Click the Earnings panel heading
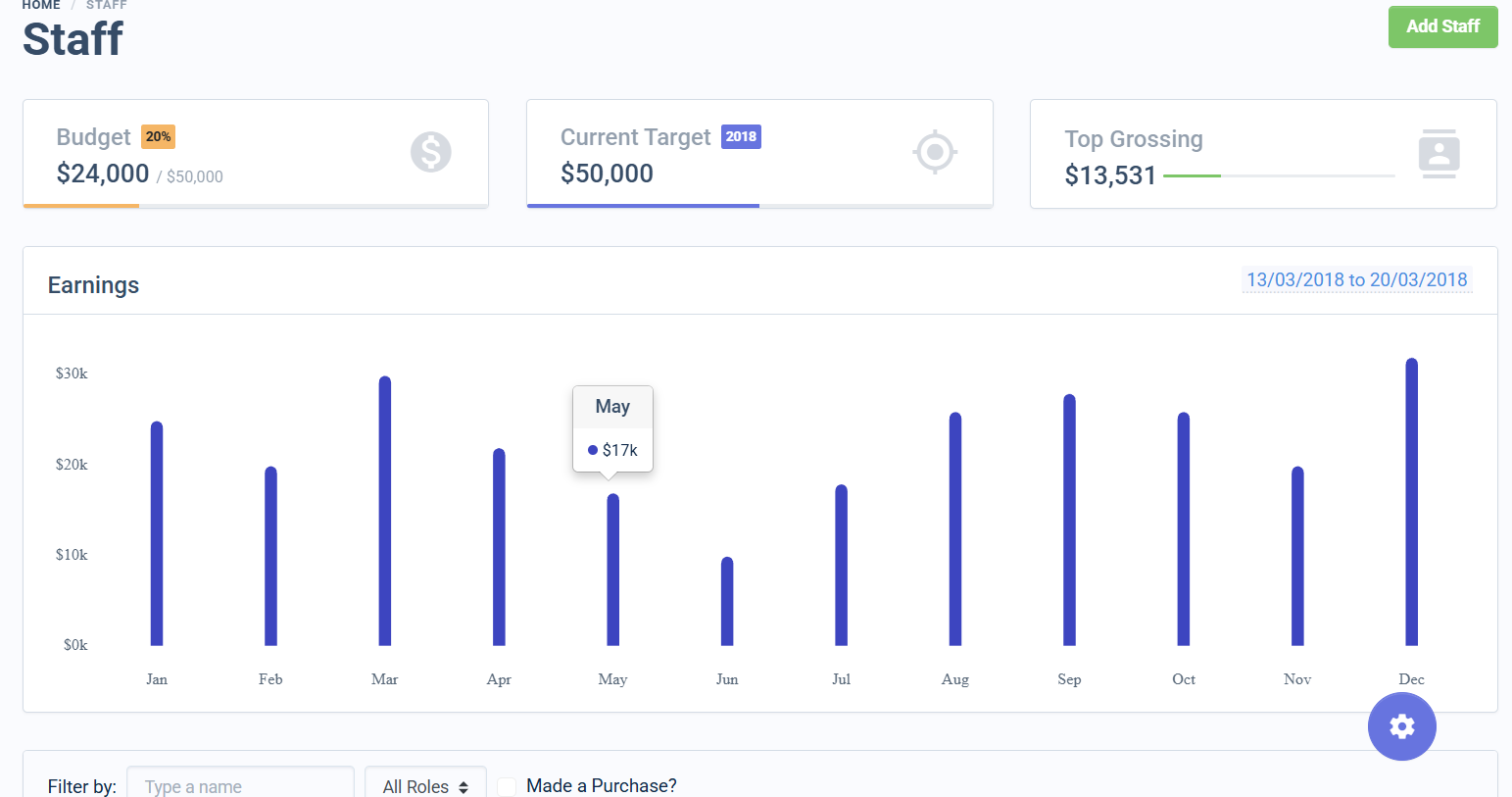The width and height of the screenshot is (1512, 797). (93, 284)
